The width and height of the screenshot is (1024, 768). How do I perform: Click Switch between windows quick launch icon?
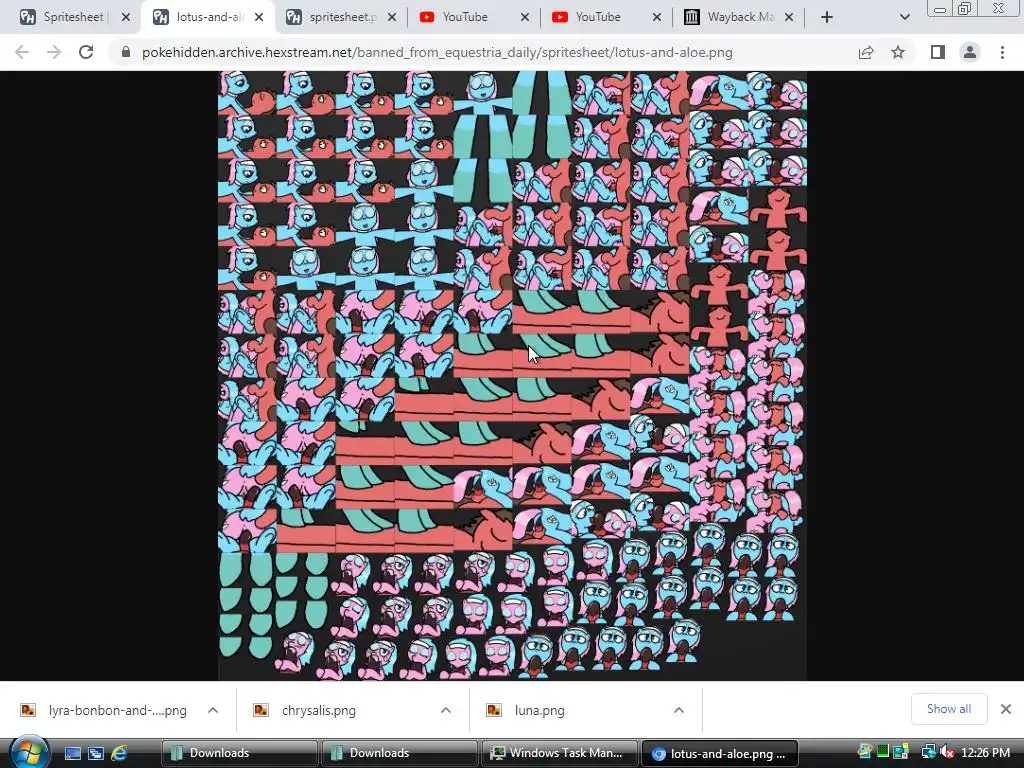96,753
